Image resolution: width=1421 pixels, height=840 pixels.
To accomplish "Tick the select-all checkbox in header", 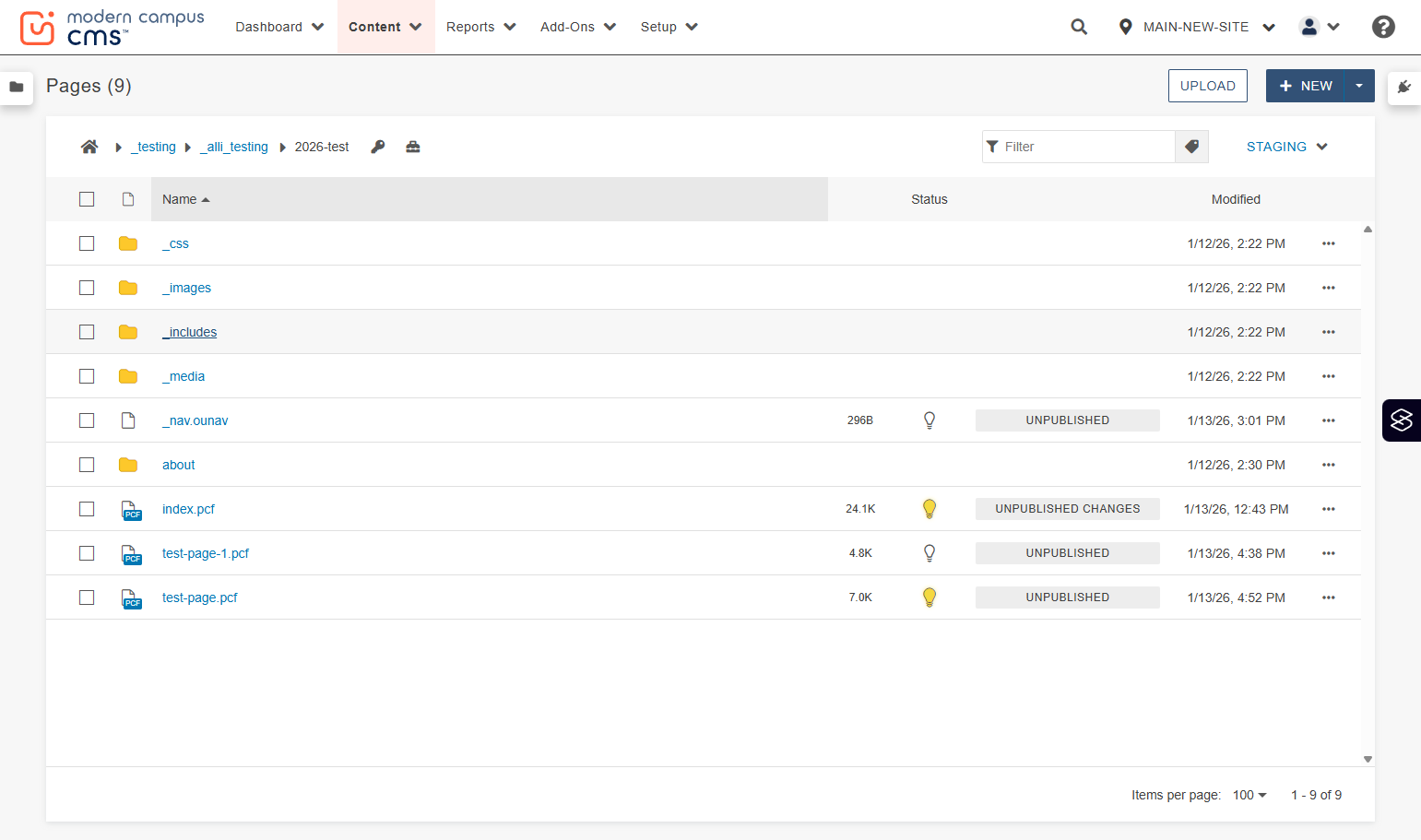I will (x=87, y=199).
